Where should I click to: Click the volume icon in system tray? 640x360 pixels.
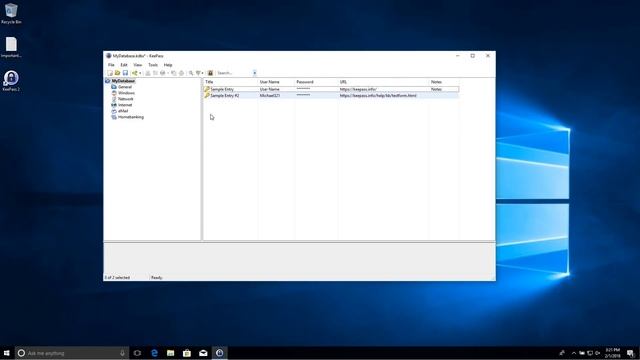(x=598, y=353)
